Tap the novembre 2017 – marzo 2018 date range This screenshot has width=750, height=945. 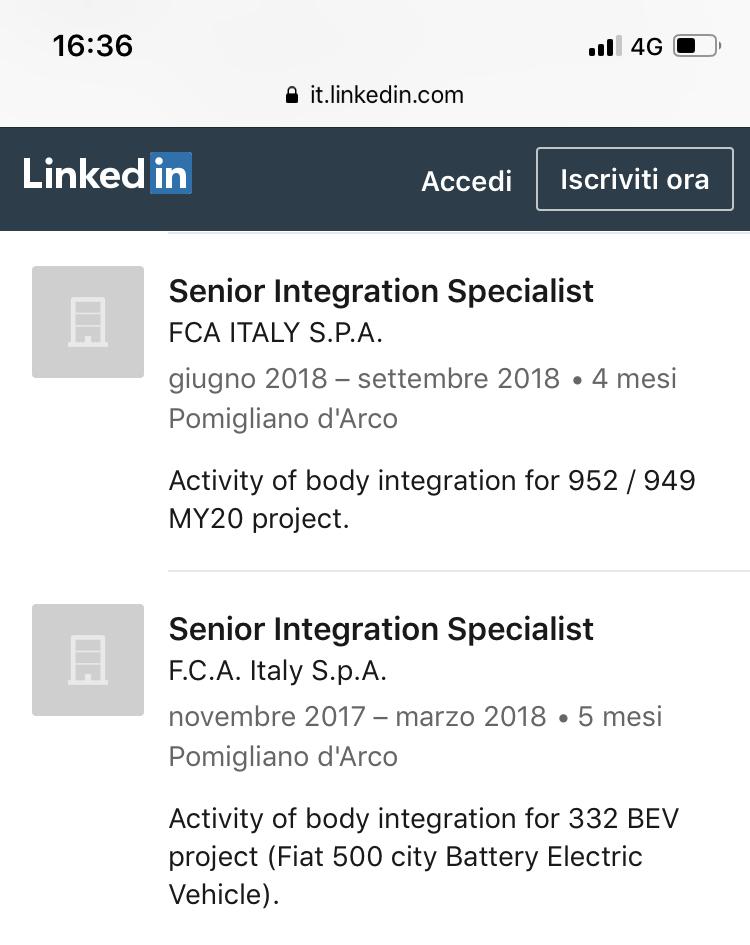click(x=357, y=716)
